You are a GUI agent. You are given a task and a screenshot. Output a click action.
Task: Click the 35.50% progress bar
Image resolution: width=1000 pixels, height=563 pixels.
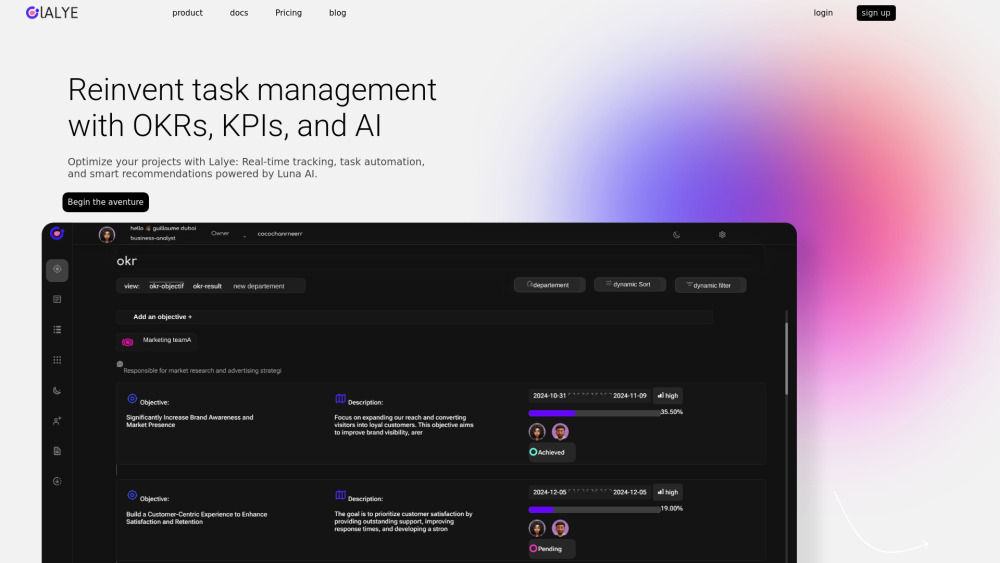click(594, 412)
